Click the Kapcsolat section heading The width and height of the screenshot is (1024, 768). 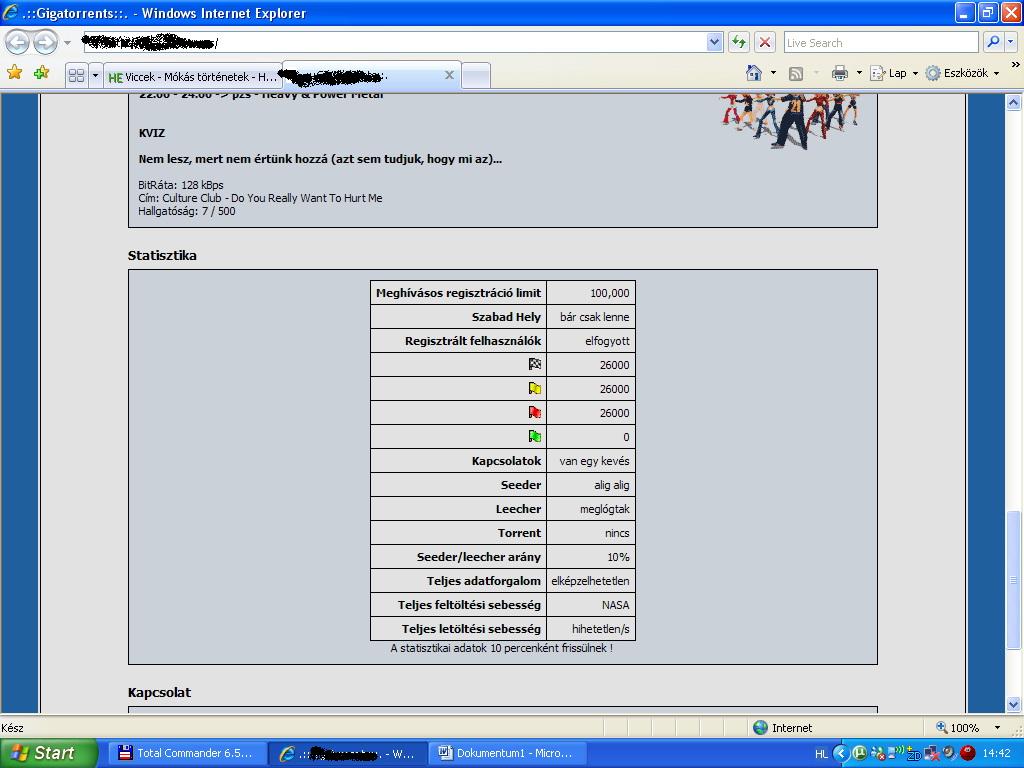(x=159, y=692)
